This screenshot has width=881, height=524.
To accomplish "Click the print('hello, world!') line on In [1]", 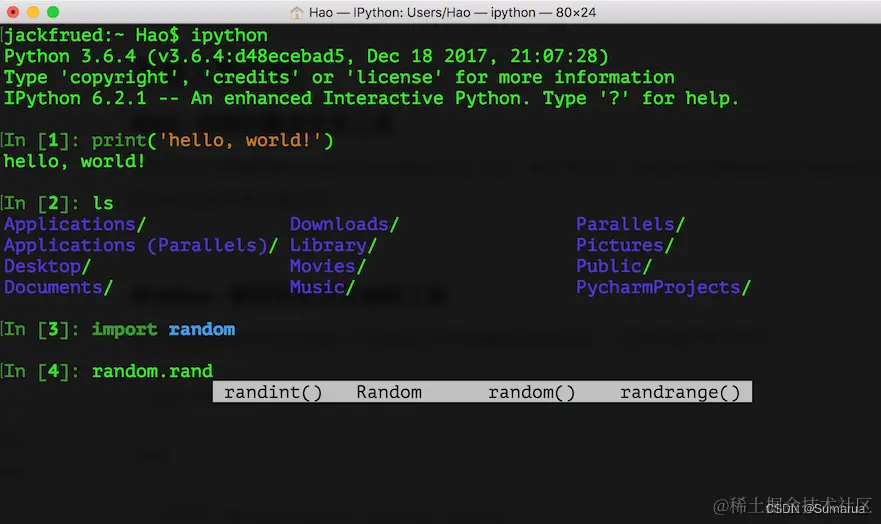I will (212, 140).
